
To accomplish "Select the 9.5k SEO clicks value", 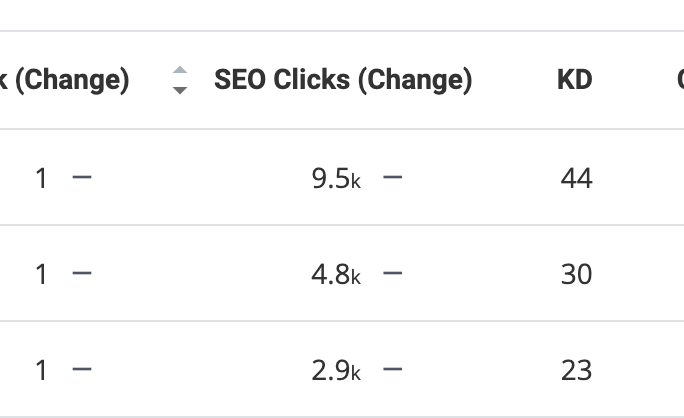I will [336, 178].
